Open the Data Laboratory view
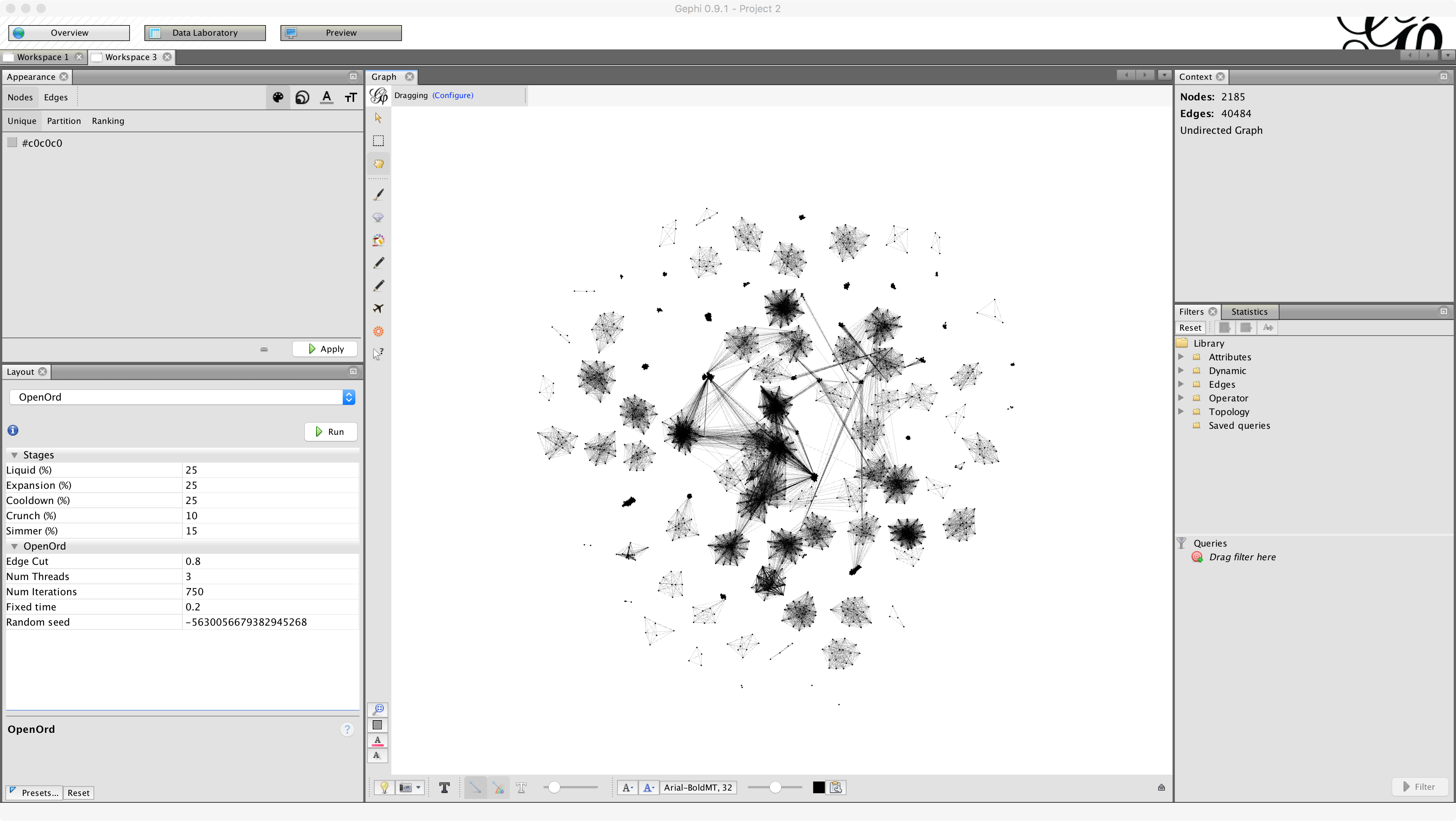Screen dimensions: 1456x821 pyautogui.click(x=205, y=33)
